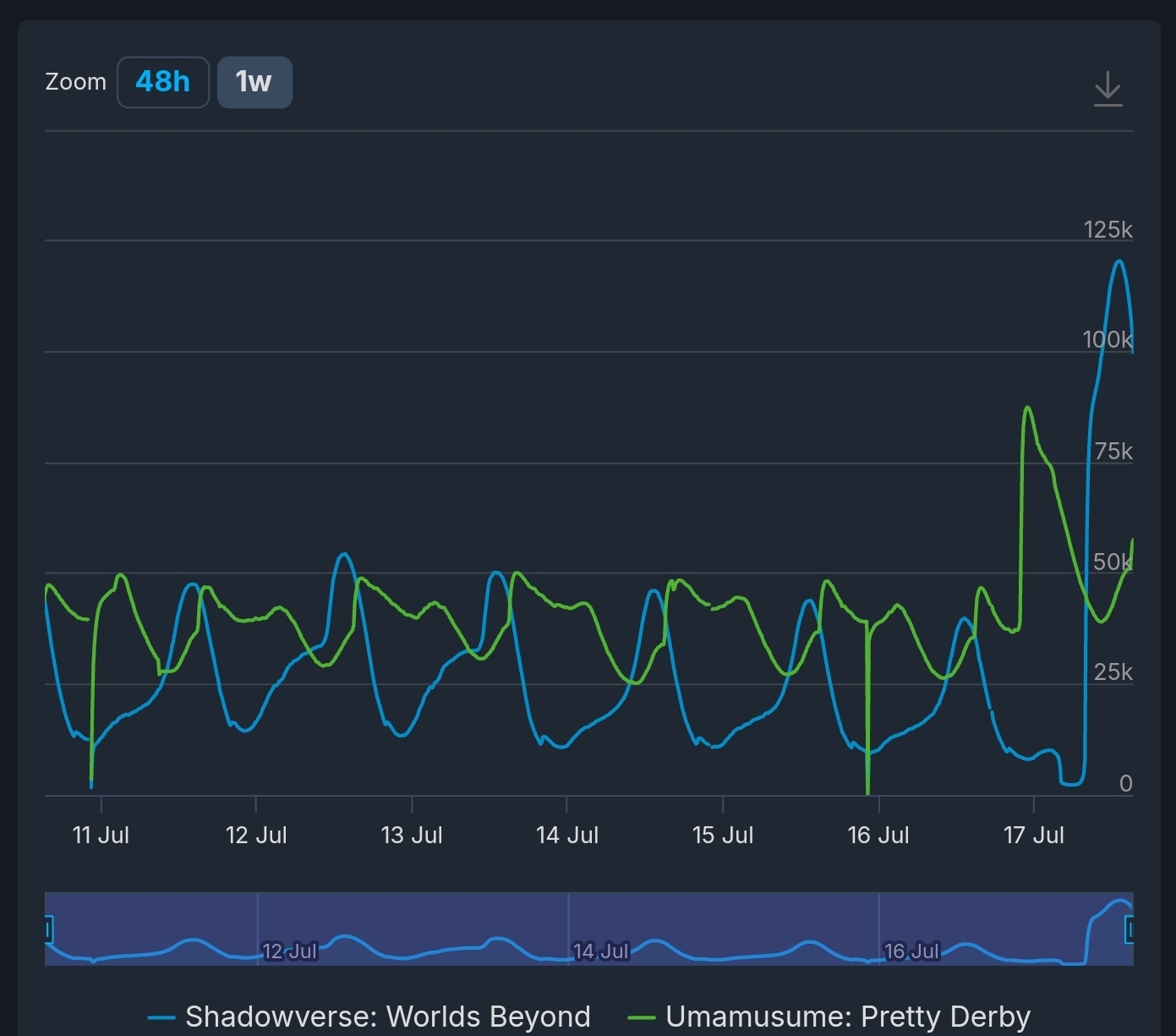Select the 1w zoom range

[254, 82]
